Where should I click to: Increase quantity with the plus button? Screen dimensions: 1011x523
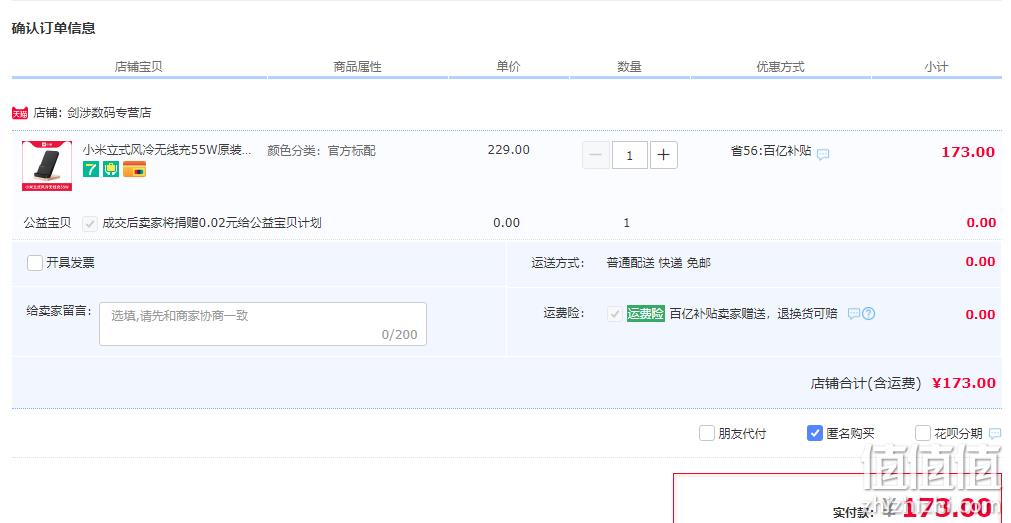[663, 155]
